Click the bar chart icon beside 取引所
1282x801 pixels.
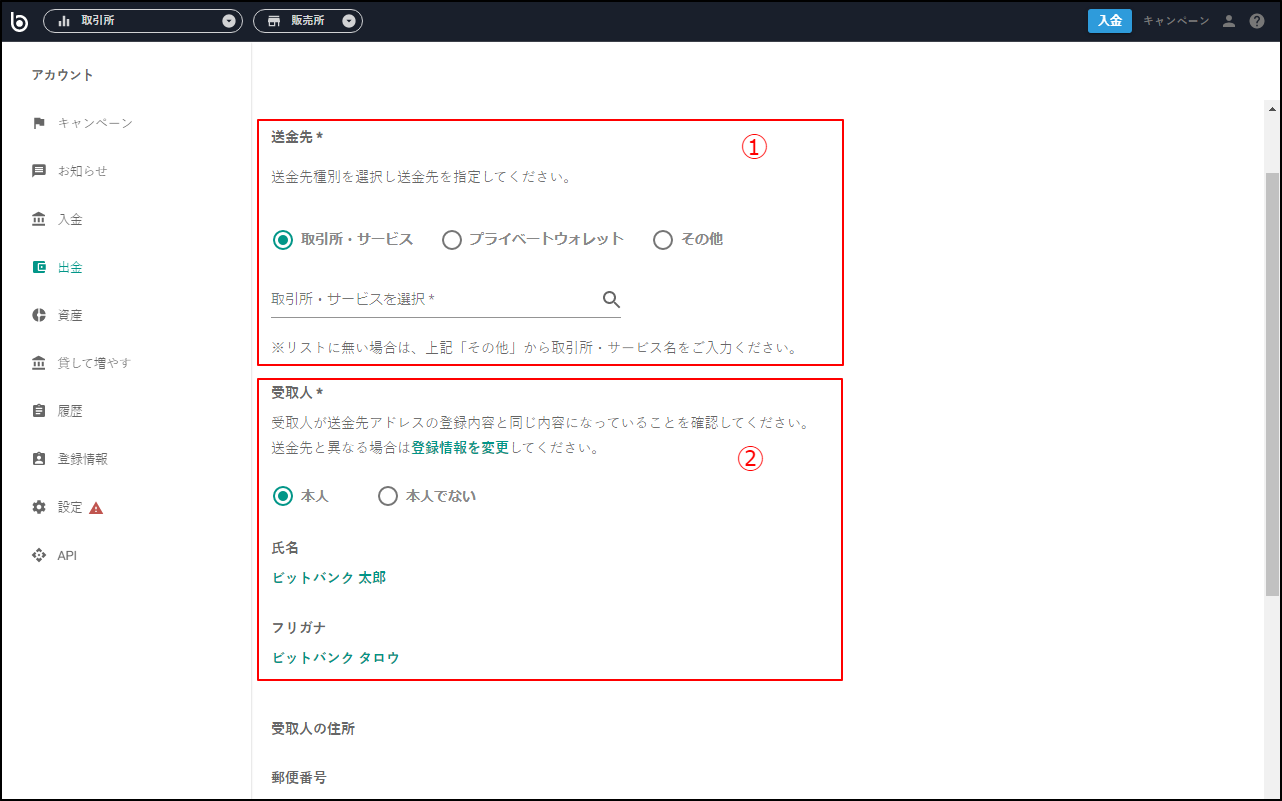(x=64, y=21)
